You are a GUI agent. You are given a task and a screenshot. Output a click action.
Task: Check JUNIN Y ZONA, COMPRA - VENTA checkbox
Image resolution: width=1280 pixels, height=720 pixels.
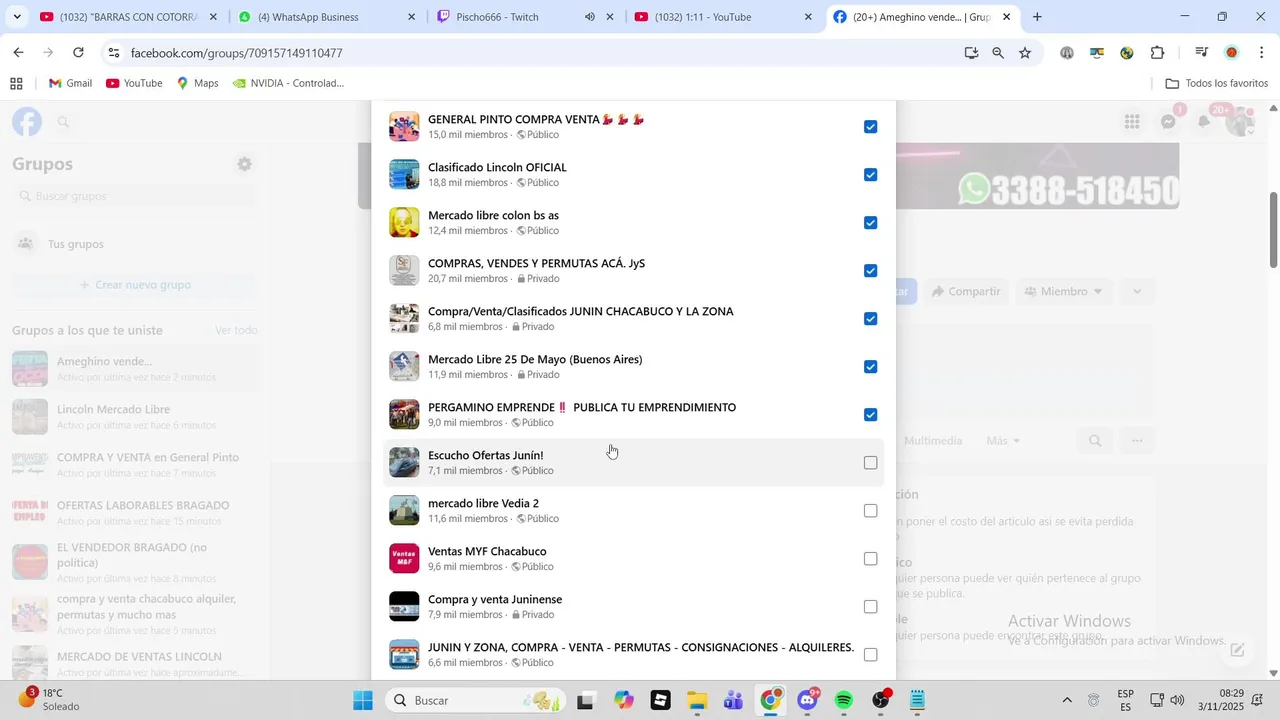coord(870,655)
